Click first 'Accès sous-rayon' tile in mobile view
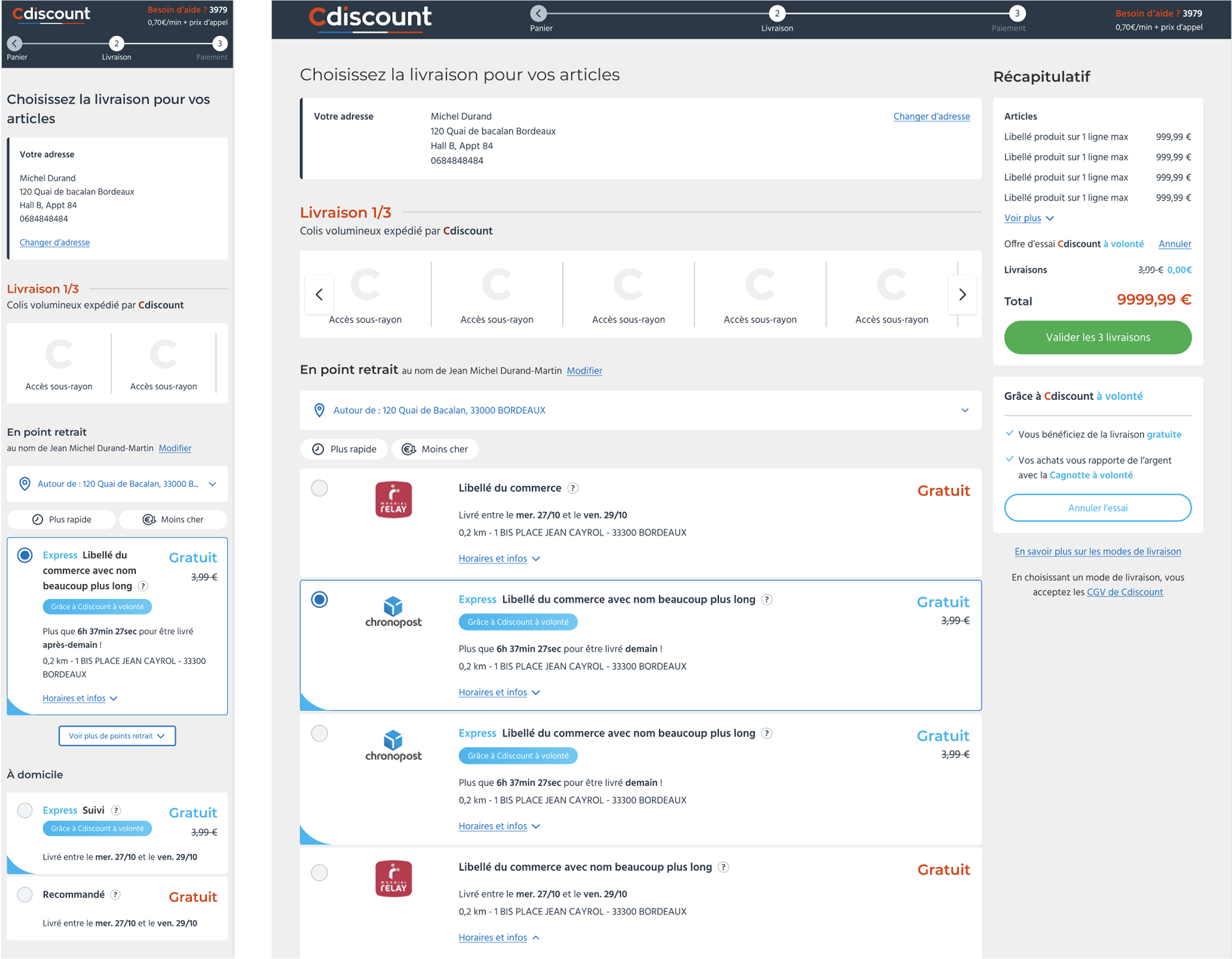 coord(59,363)
